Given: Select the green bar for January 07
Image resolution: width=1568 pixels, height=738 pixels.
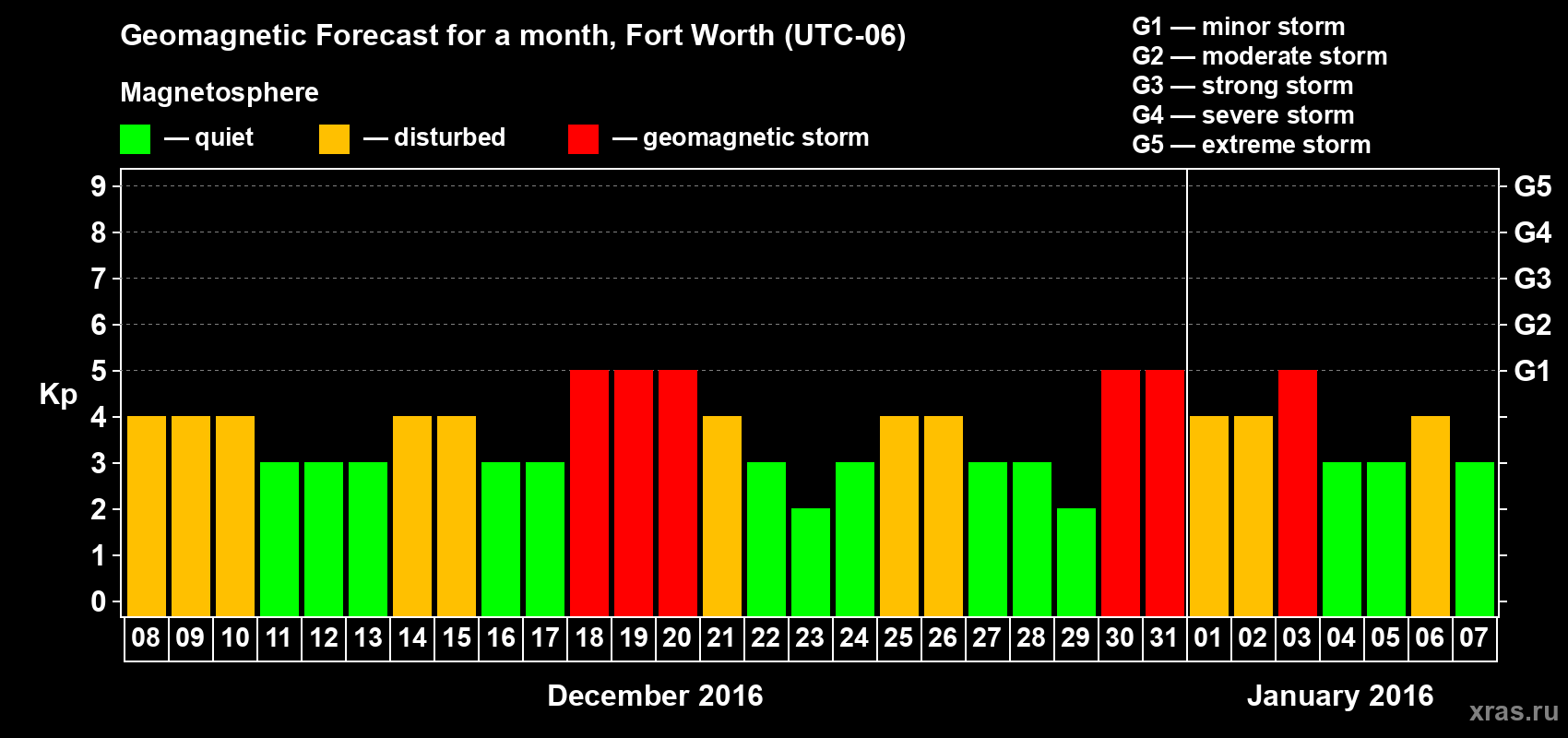Looking at the screenshot, I should (1475, 539).
